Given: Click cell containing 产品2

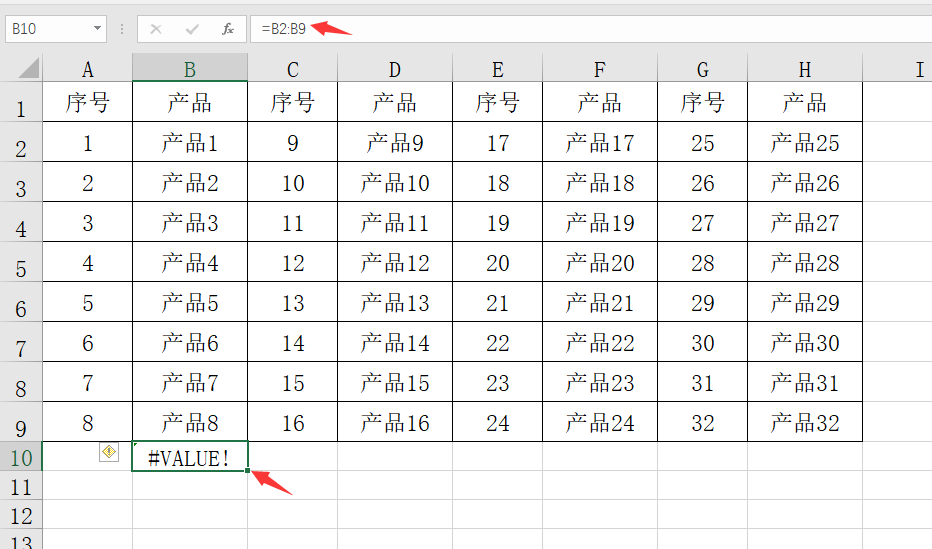Looking at the screenshot, I should click(190, 182).
